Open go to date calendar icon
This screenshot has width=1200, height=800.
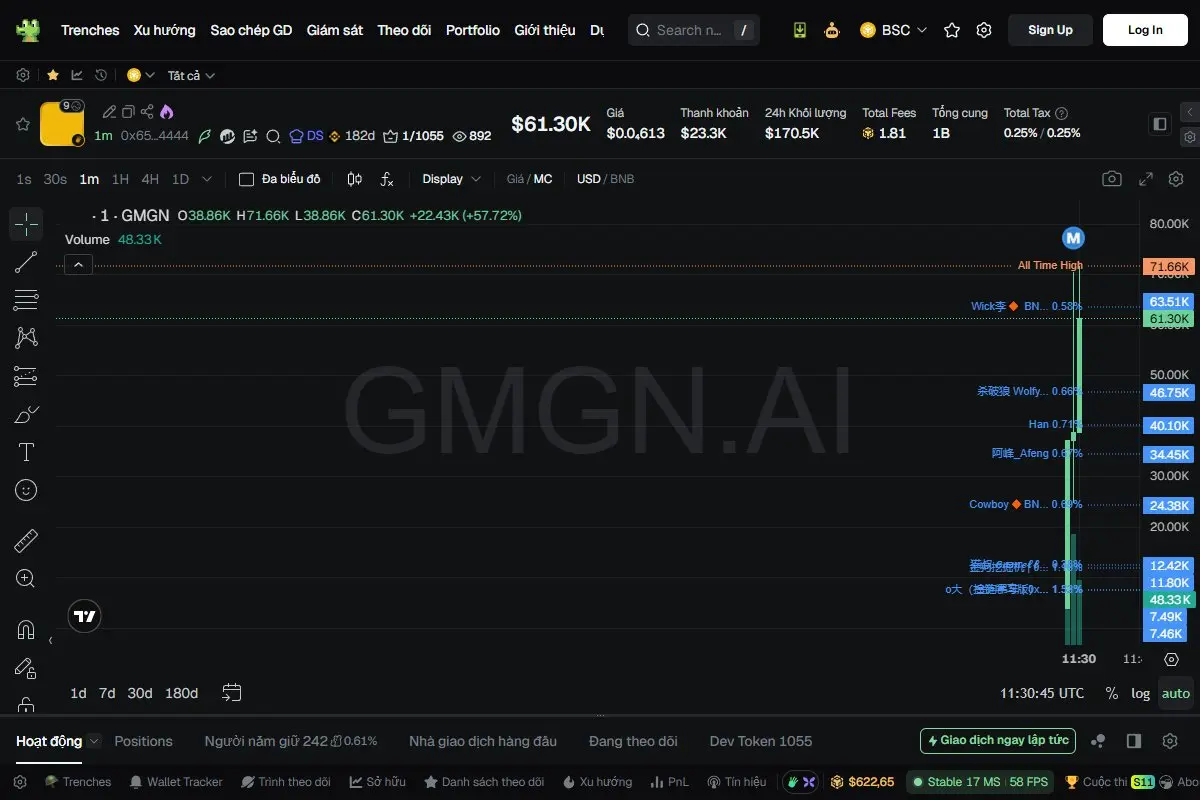(232, 692)
